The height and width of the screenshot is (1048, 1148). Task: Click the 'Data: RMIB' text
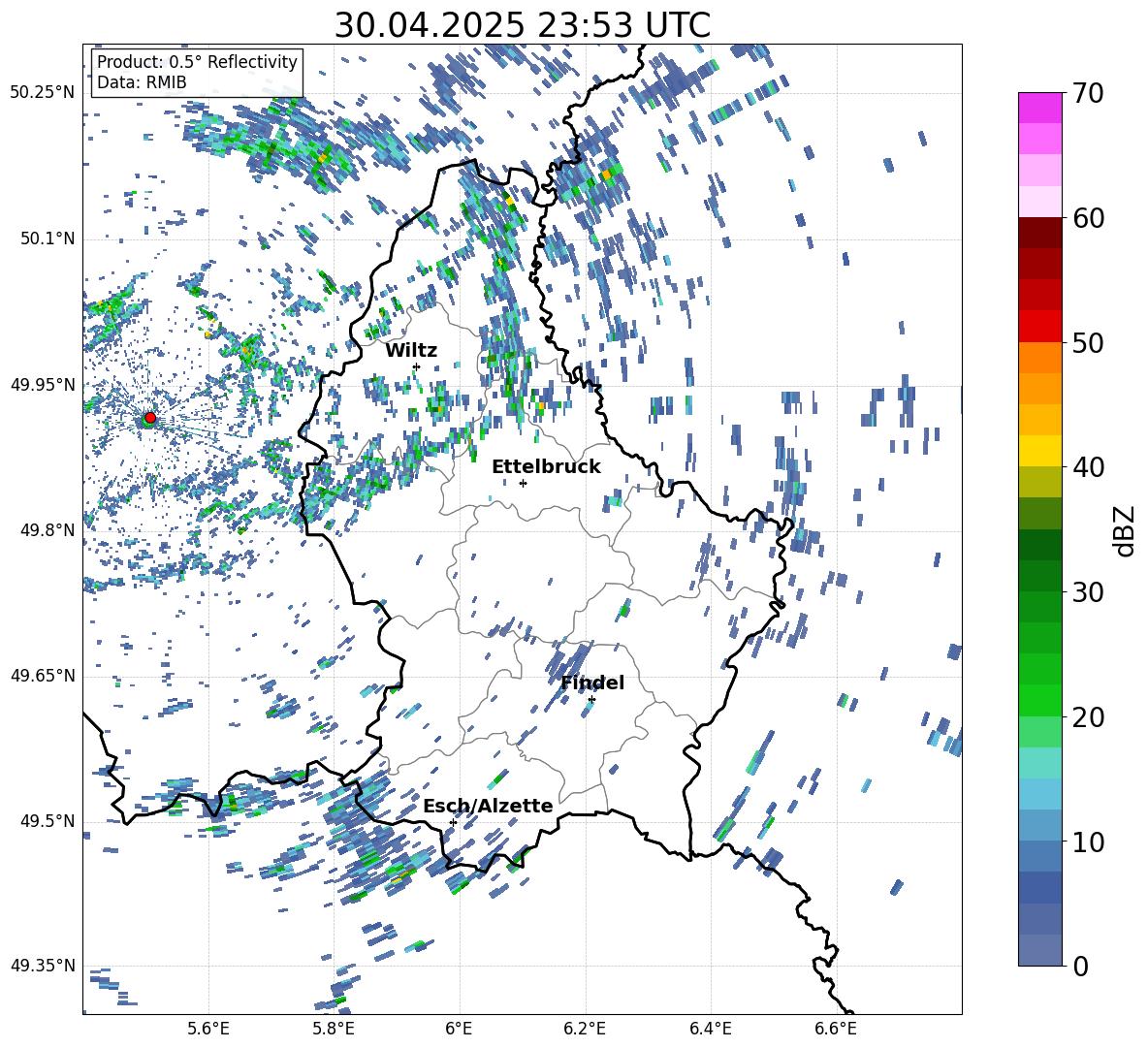142,82
